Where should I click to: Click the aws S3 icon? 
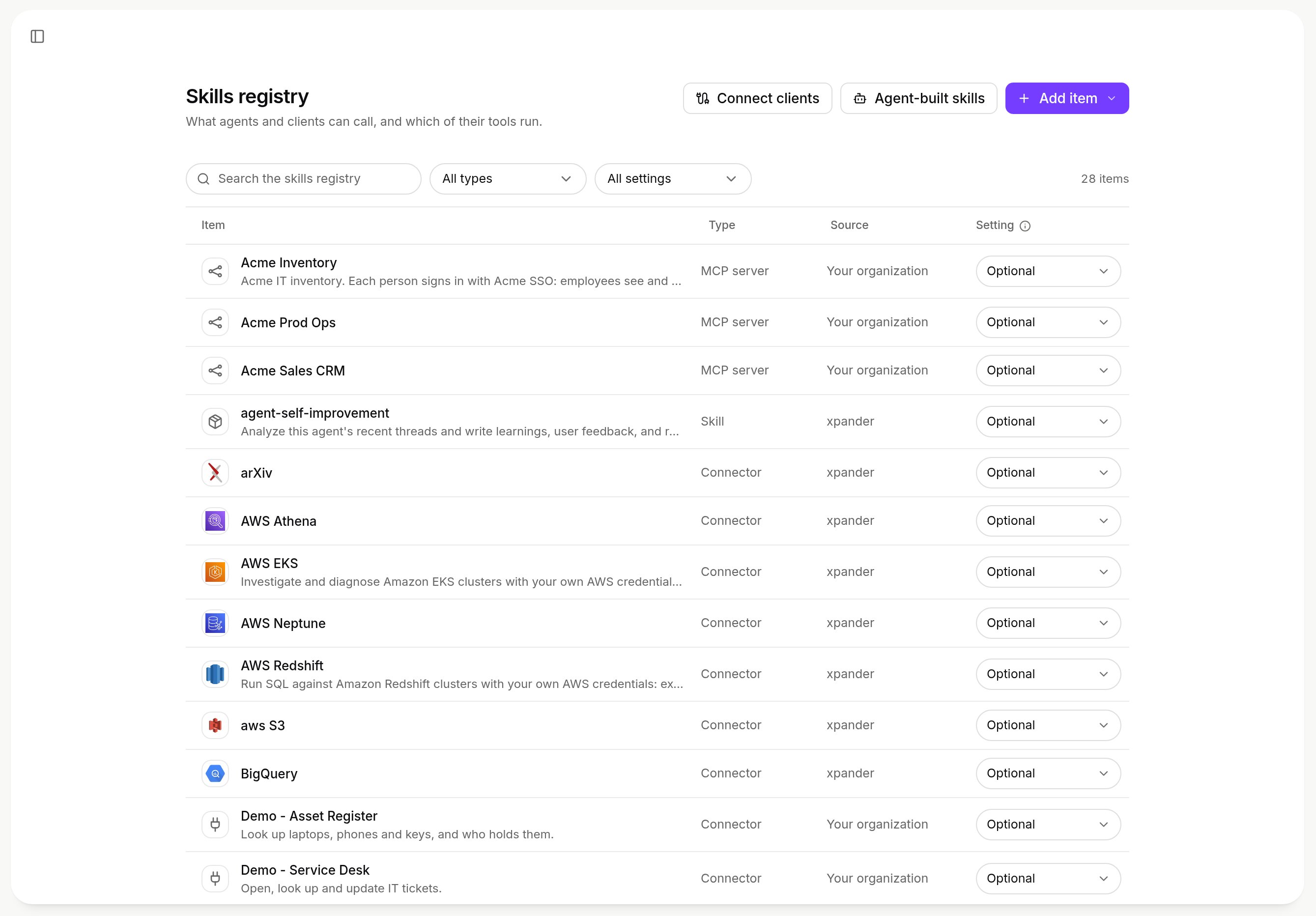[215, 724]
